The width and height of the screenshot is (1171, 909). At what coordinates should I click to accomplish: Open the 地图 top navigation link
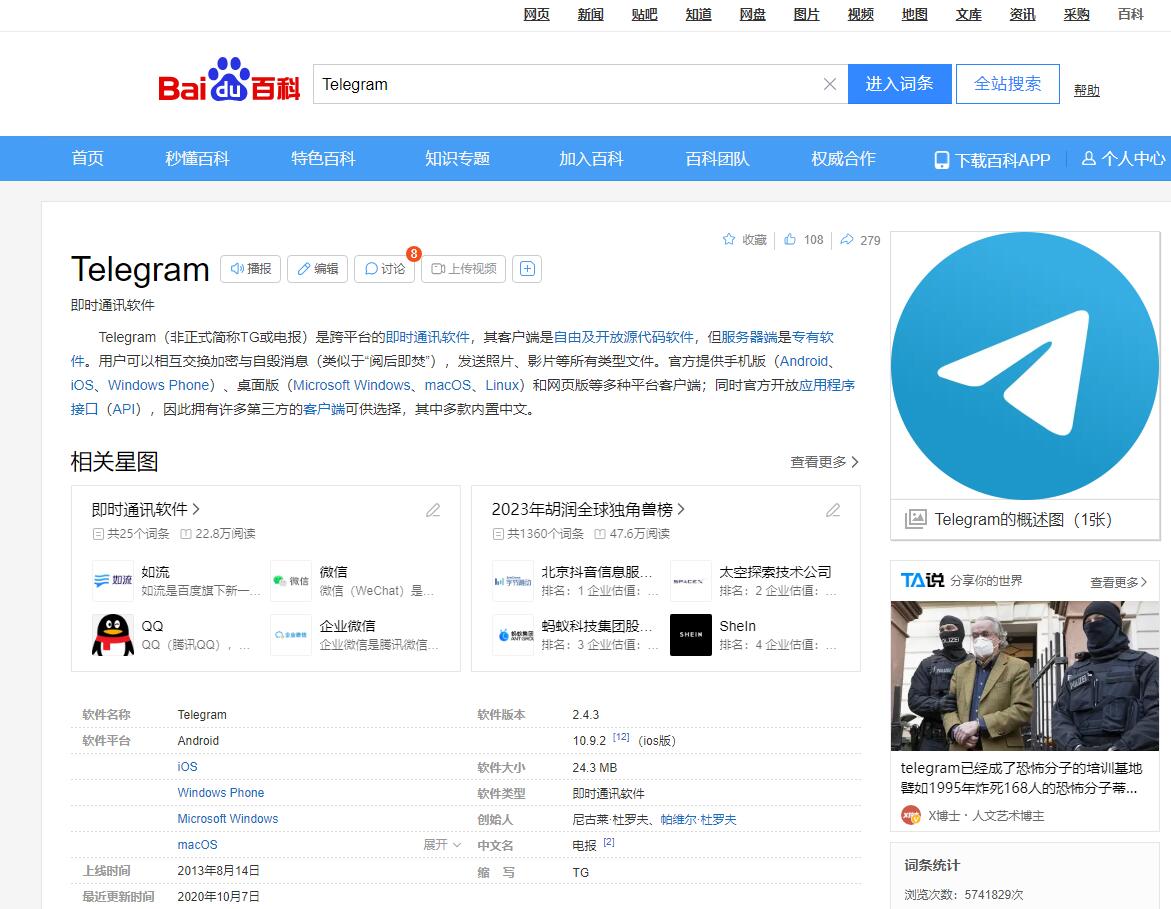point(914,14)
